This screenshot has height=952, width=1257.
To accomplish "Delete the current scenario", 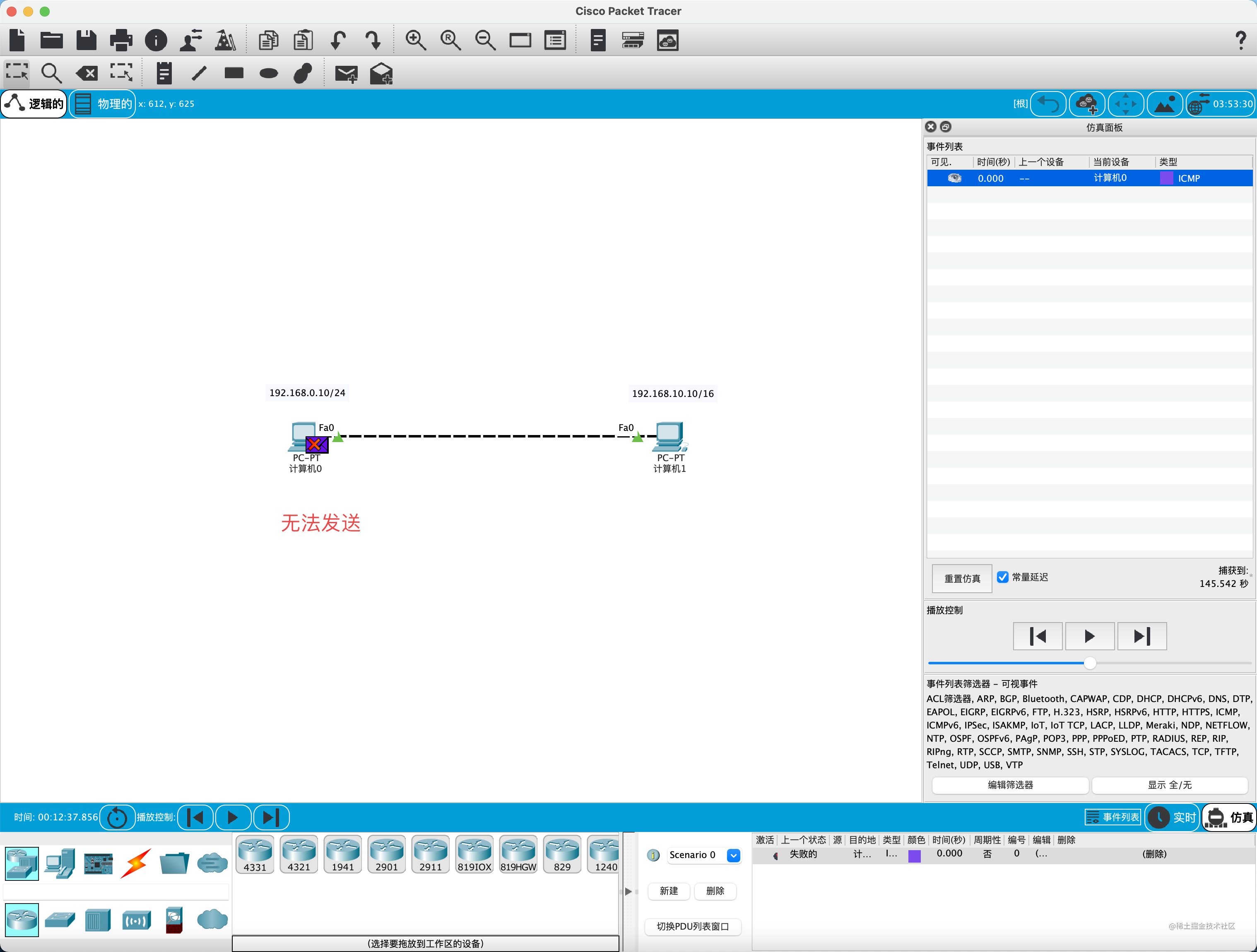I will 715,891.
